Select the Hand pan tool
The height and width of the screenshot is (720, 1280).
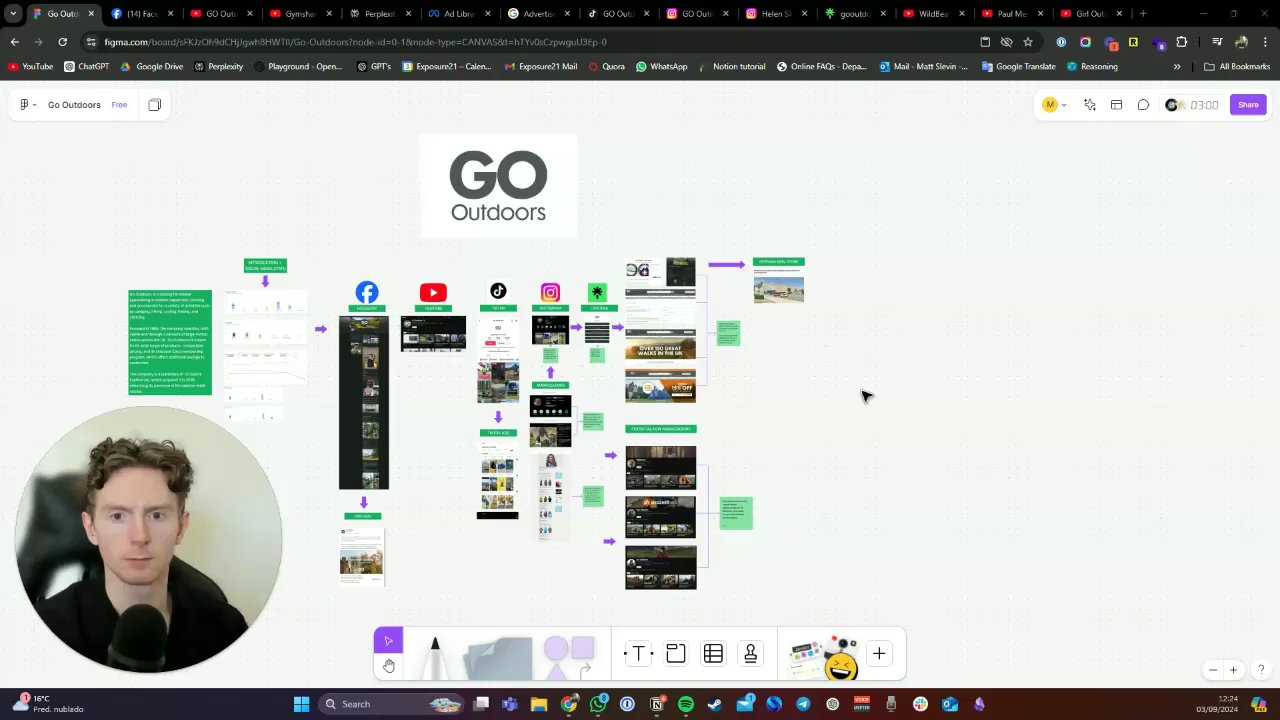point(388,666)
